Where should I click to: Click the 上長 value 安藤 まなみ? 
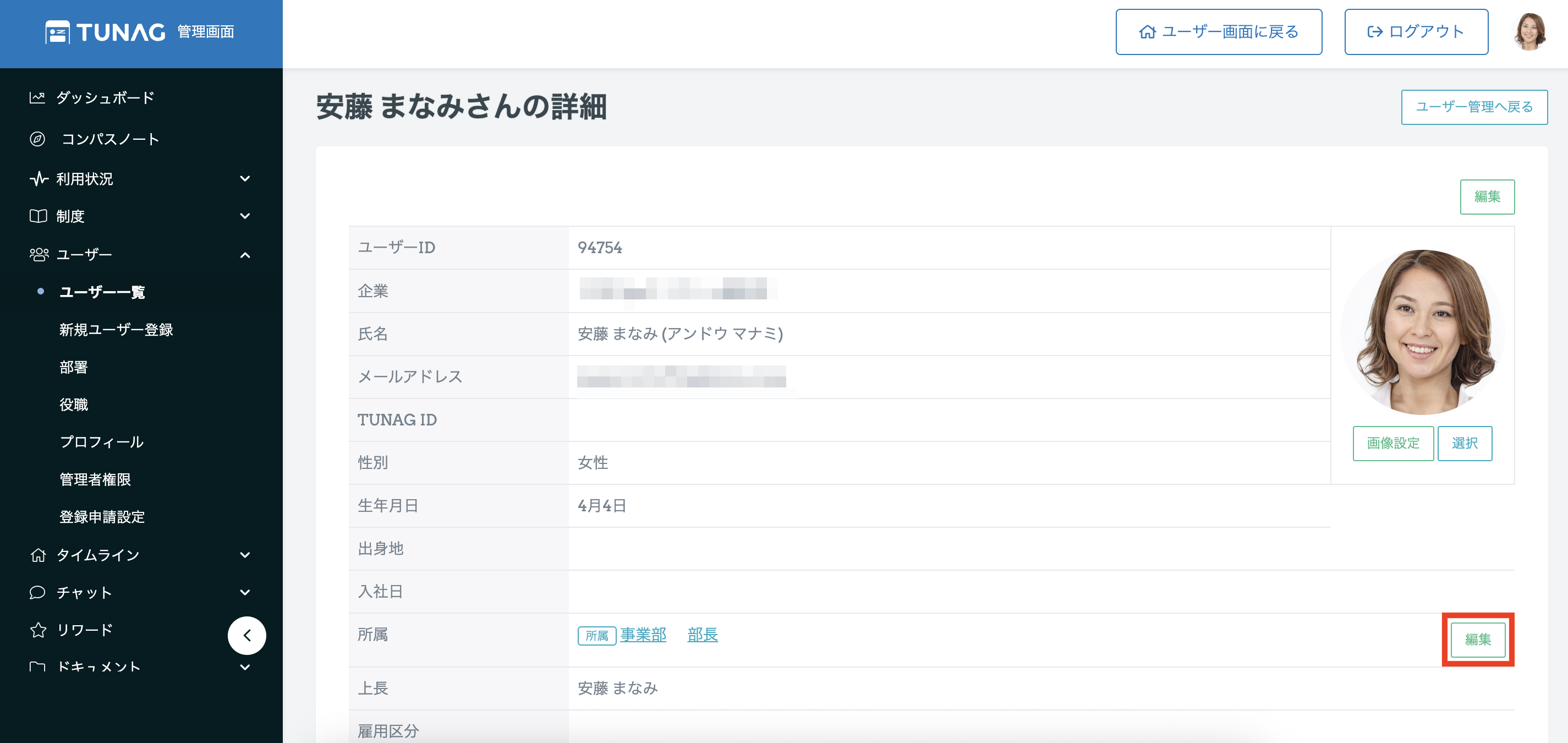click(x=617, y=688)
